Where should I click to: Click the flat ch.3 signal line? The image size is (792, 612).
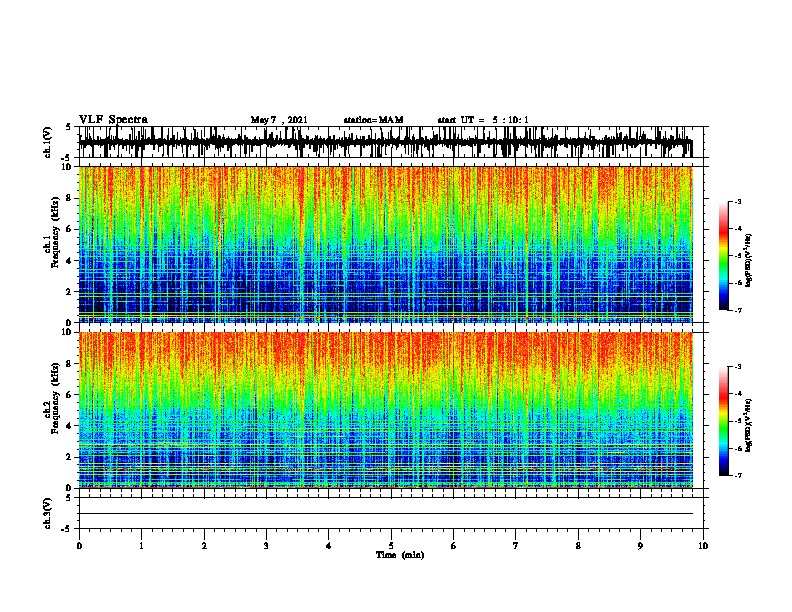point(386,514)
